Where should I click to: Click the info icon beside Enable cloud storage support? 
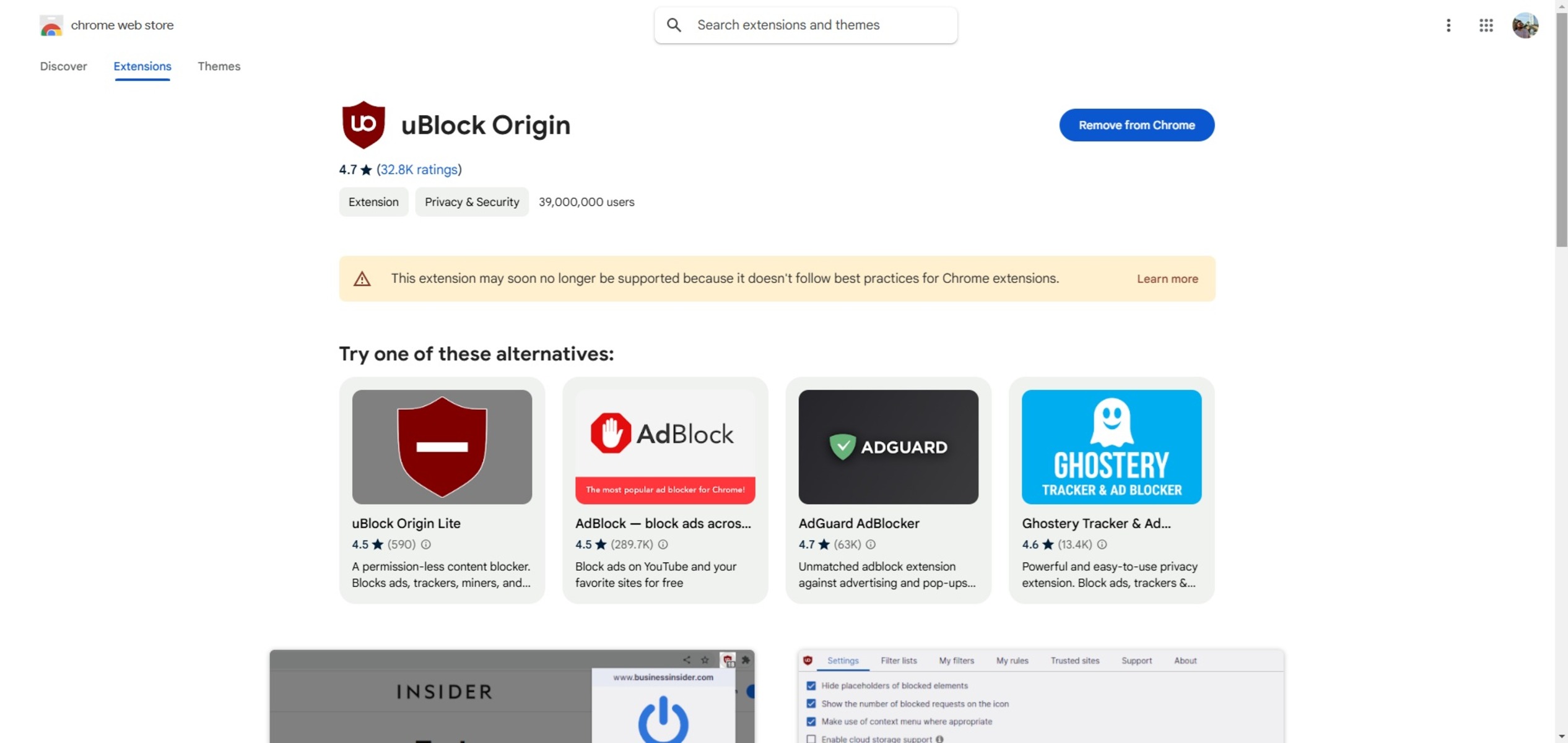click(939, 739)
